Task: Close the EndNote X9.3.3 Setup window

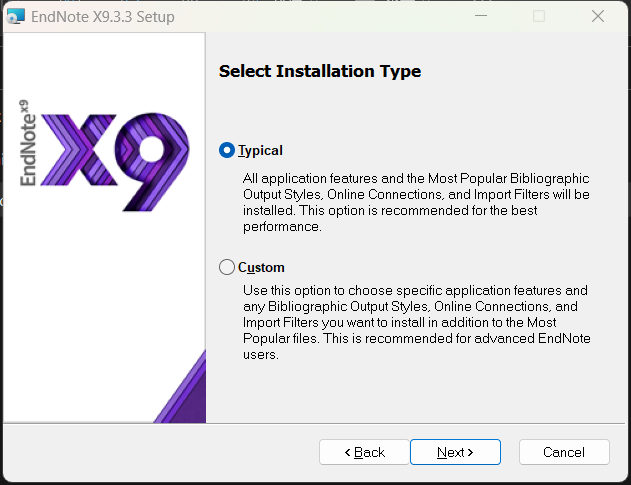Action: (598, 16)
